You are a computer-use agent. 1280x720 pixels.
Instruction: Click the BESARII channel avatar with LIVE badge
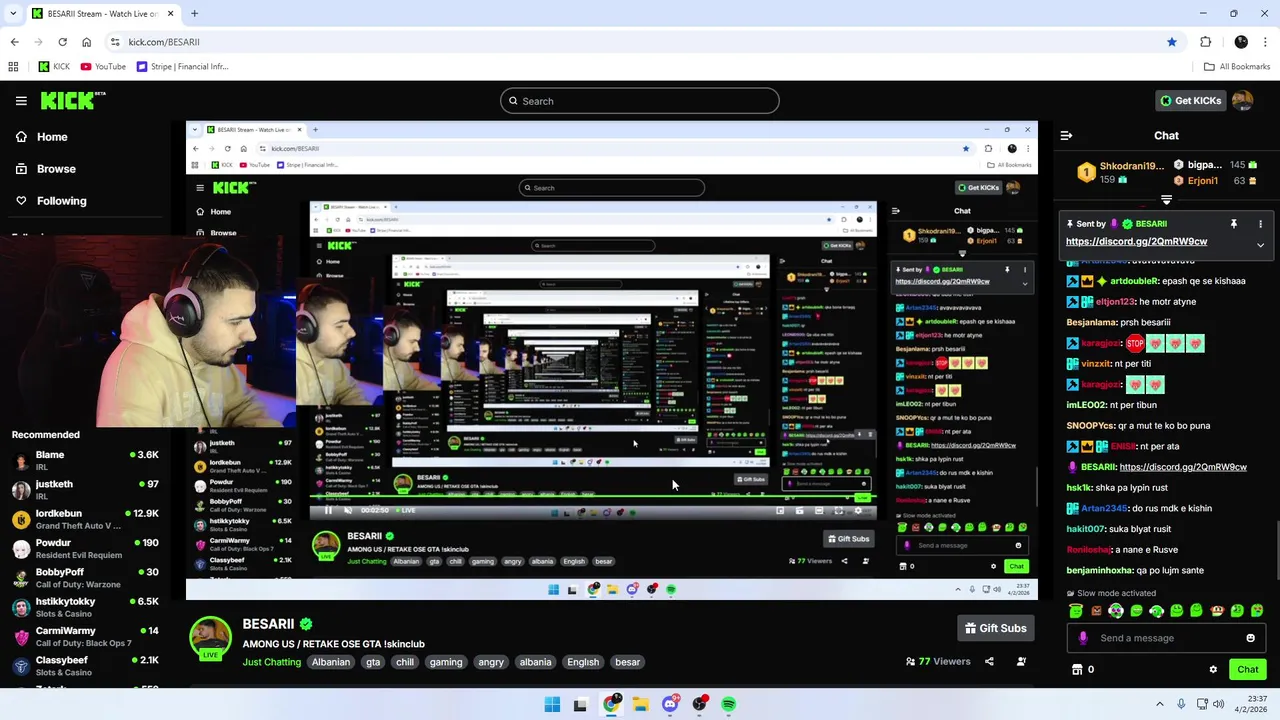(210, 638)
